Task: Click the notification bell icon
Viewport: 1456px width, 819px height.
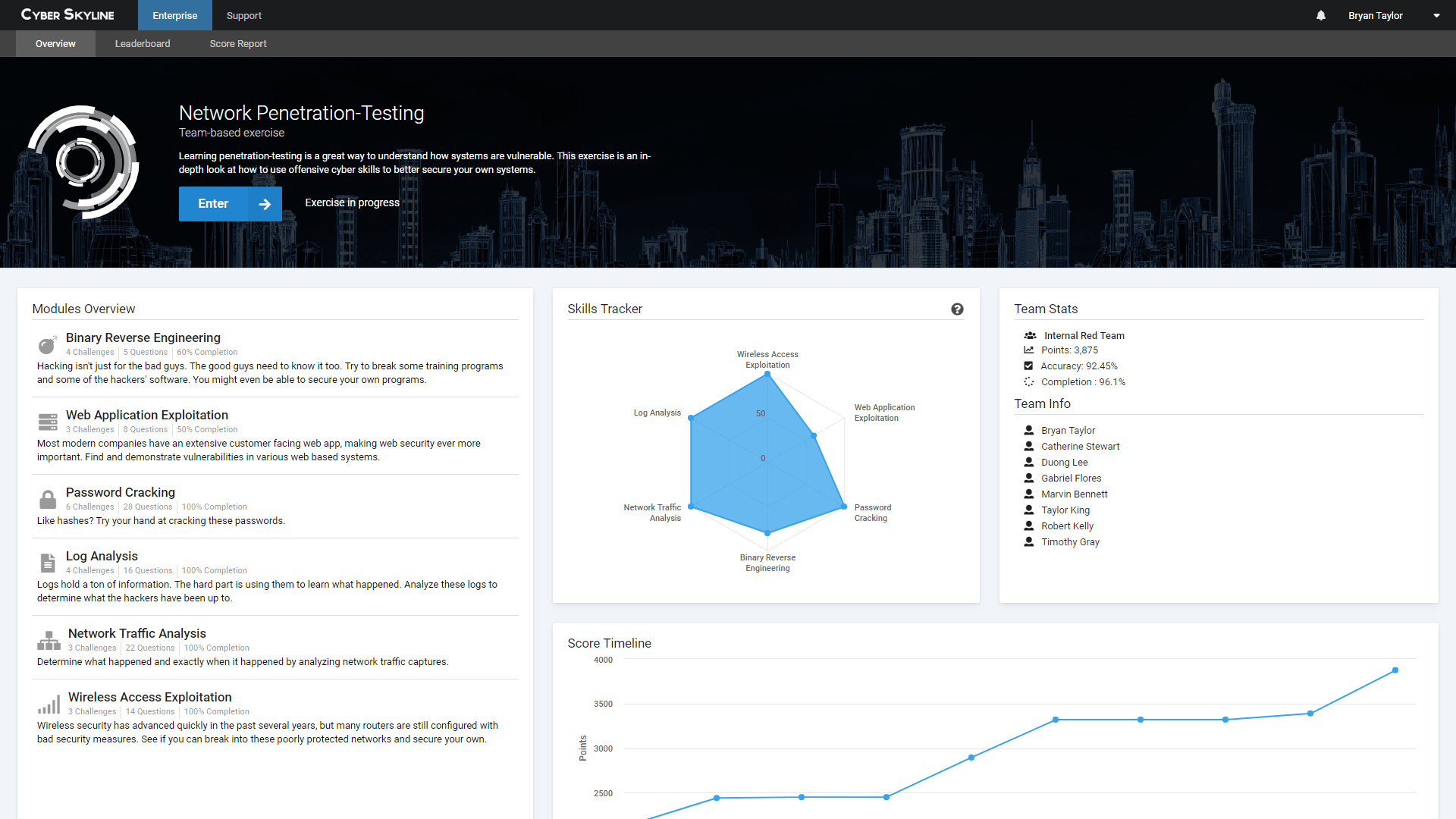Action: click(1321, 15)
